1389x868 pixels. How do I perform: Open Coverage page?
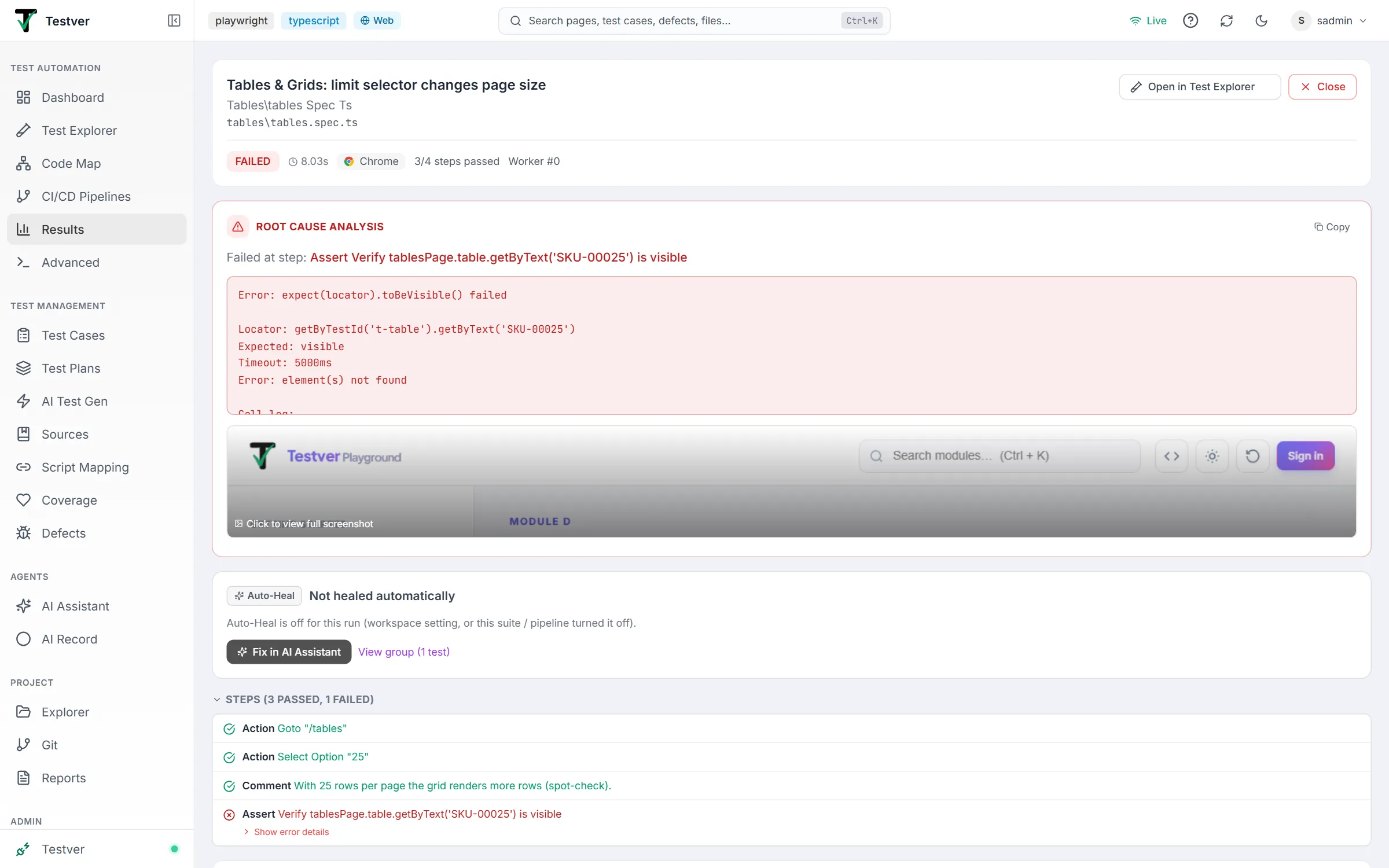tap(97, 500)
